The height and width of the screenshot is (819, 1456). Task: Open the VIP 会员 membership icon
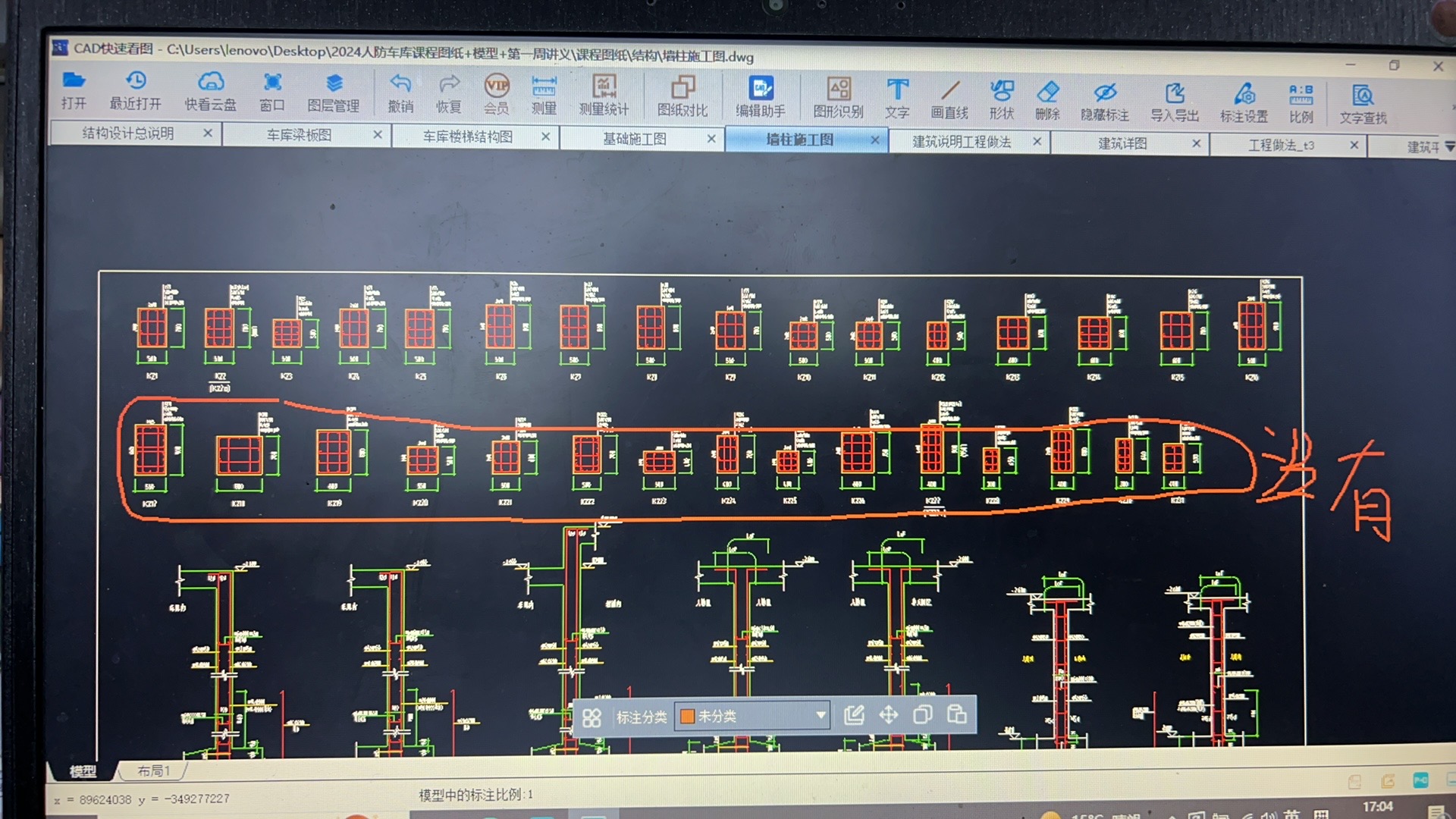[x=497, y=96]
